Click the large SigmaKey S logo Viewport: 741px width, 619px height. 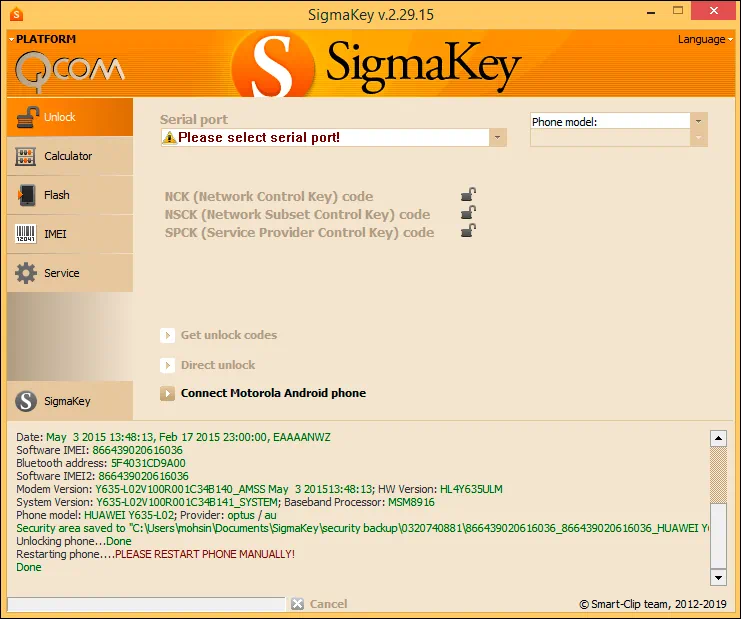pyautogui.click(x=273, y=65)
